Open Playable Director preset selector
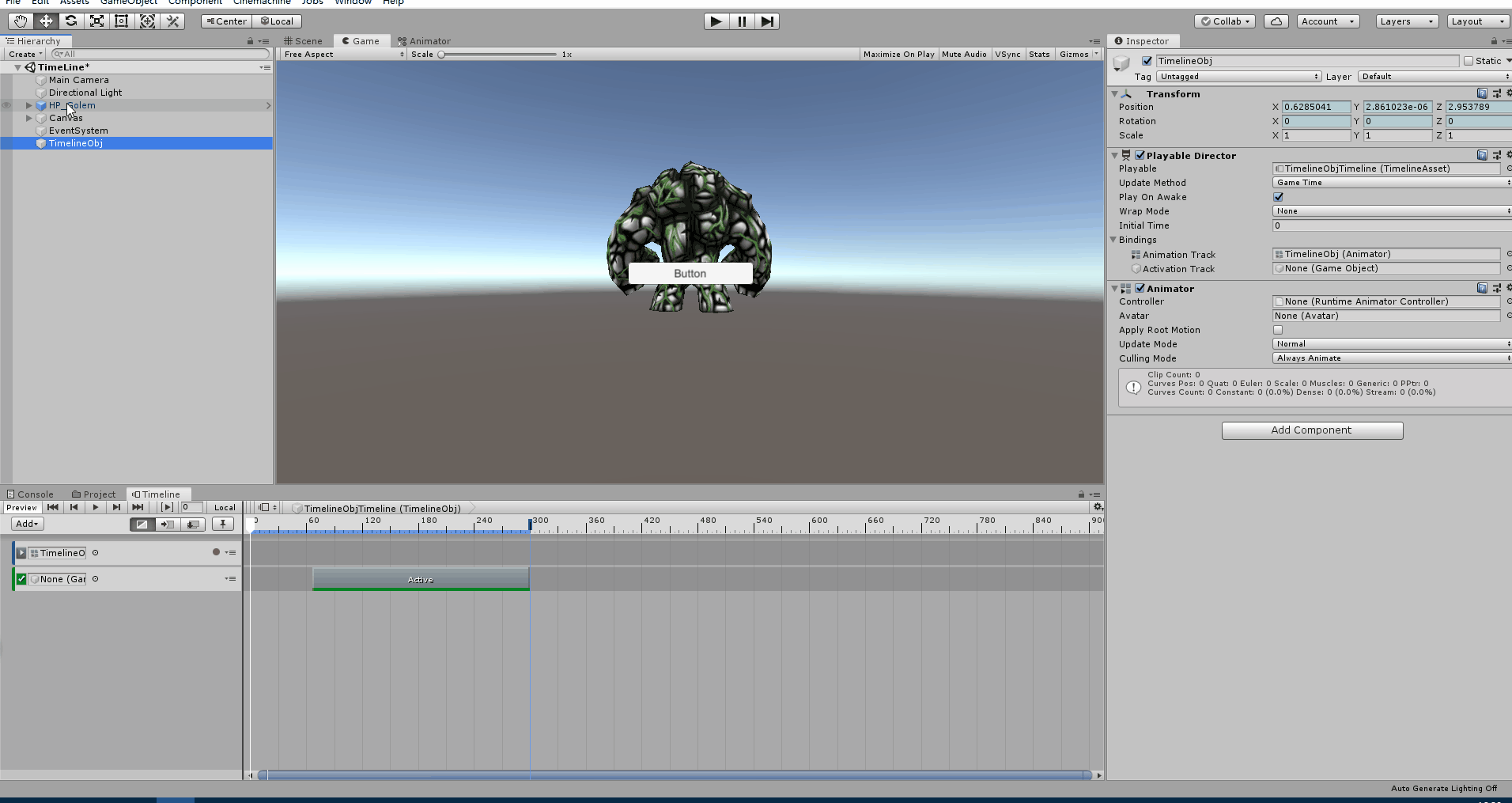Viewport: 1512px width, 803px height. click(x=1496, y=155)
